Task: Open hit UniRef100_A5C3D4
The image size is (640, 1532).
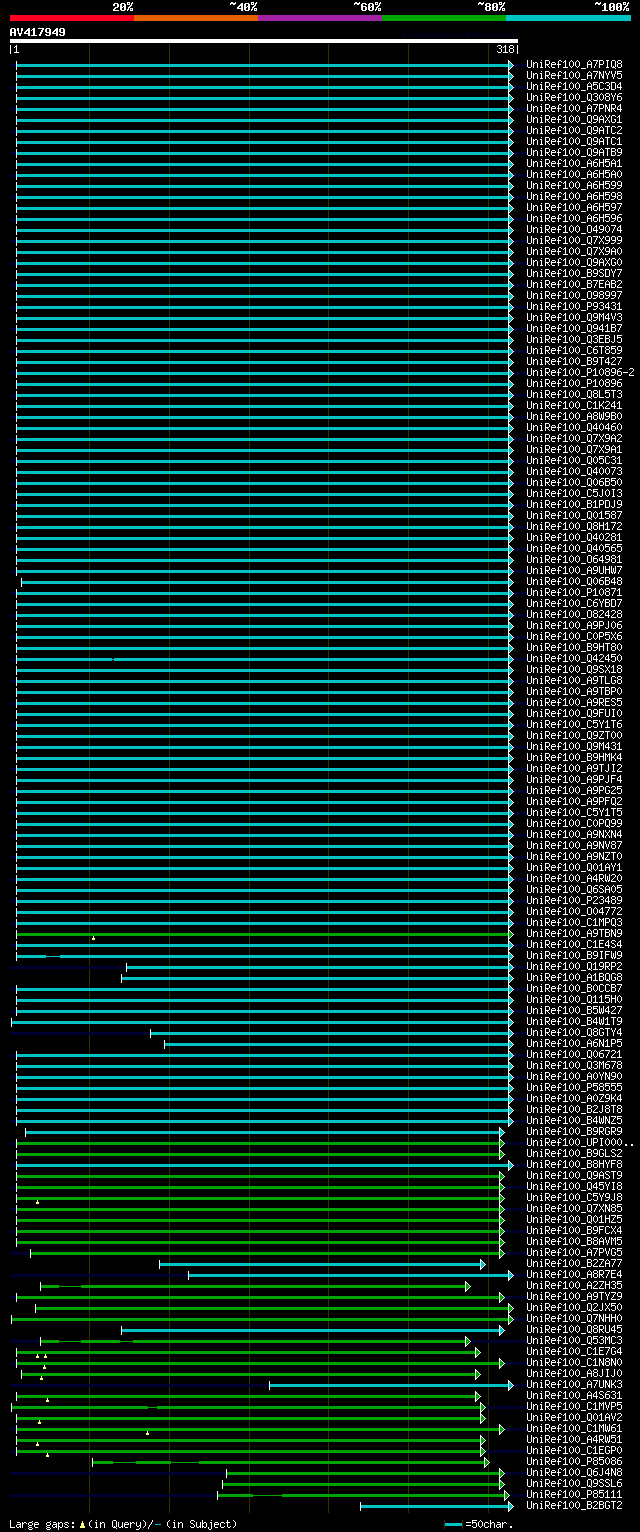Action: pos(574,86)
